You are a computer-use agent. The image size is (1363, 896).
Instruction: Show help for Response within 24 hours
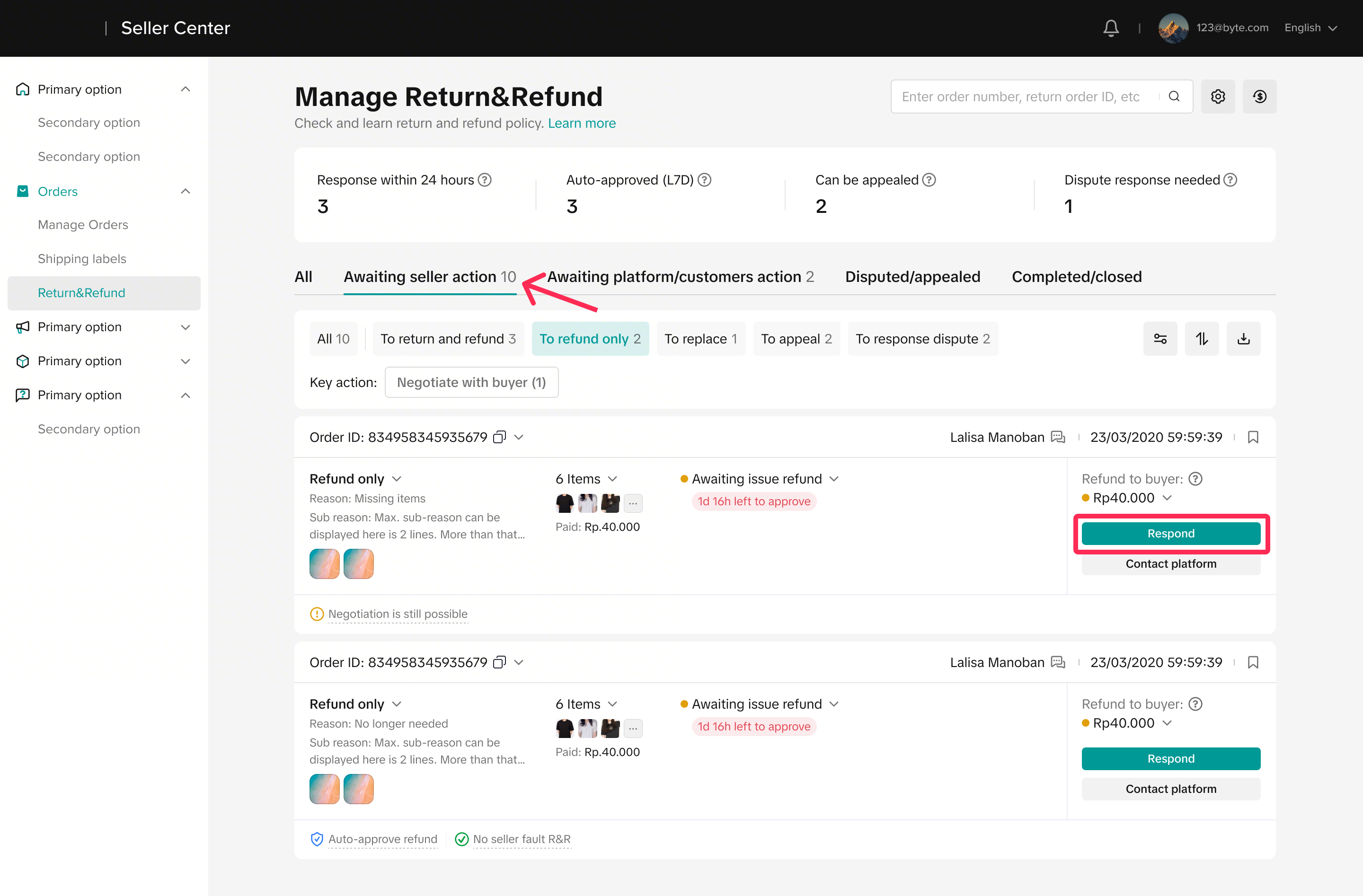pyautogui.click(x=485, y=180)
